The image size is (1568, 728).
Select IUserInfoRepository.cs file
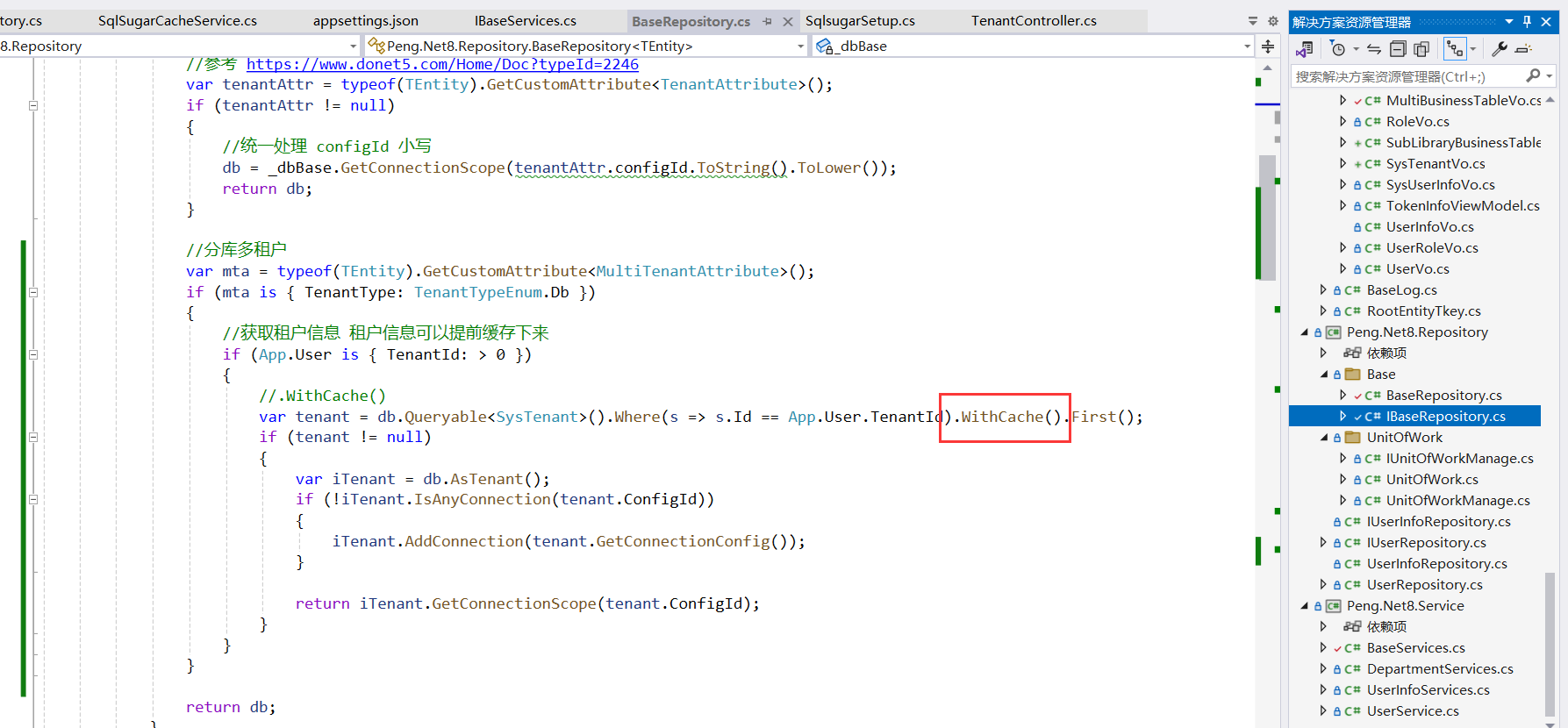(1438, 522)
